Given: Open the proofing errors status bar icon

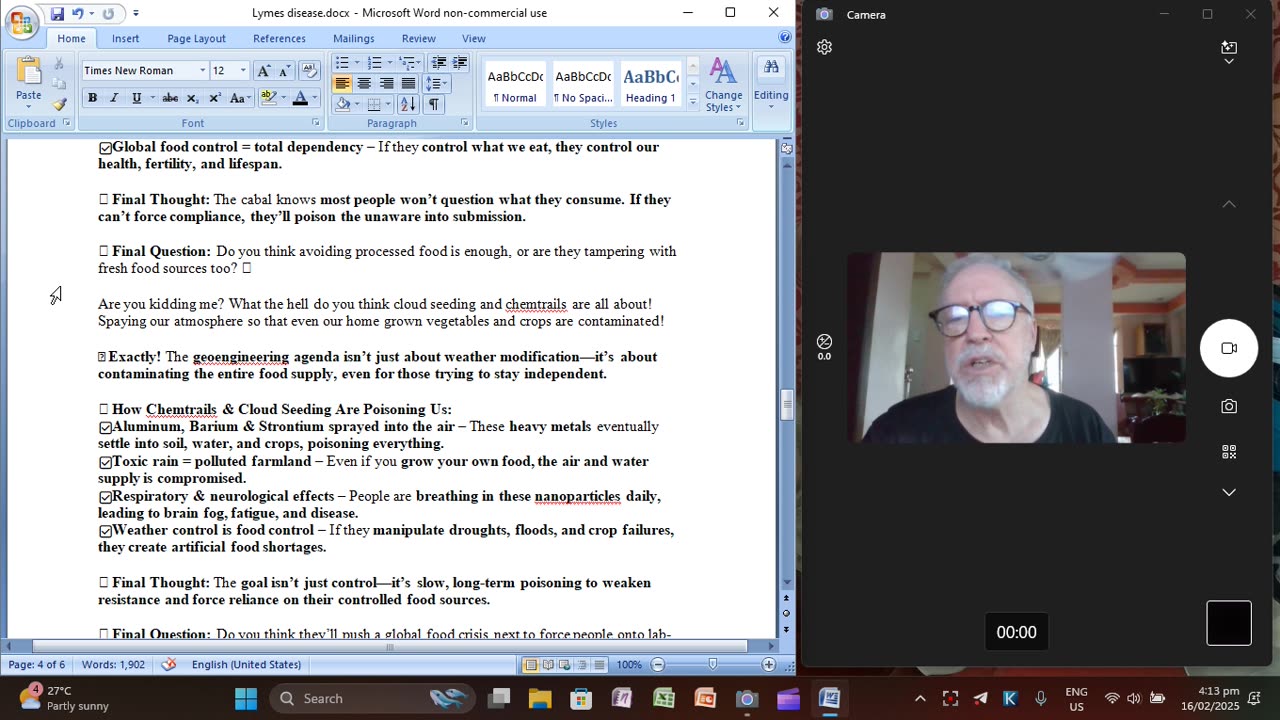Looking at the screenshot, I should 169,664.
